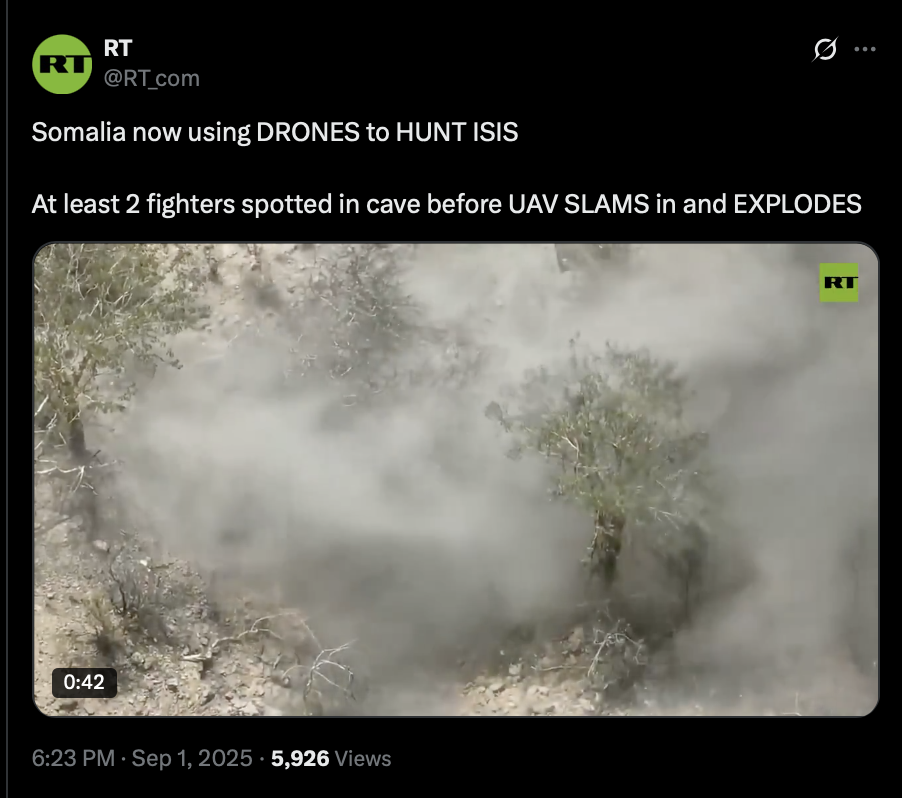Click the word DRONES in the post
This screenshot has height=798, width=902.
pos(308,132)
